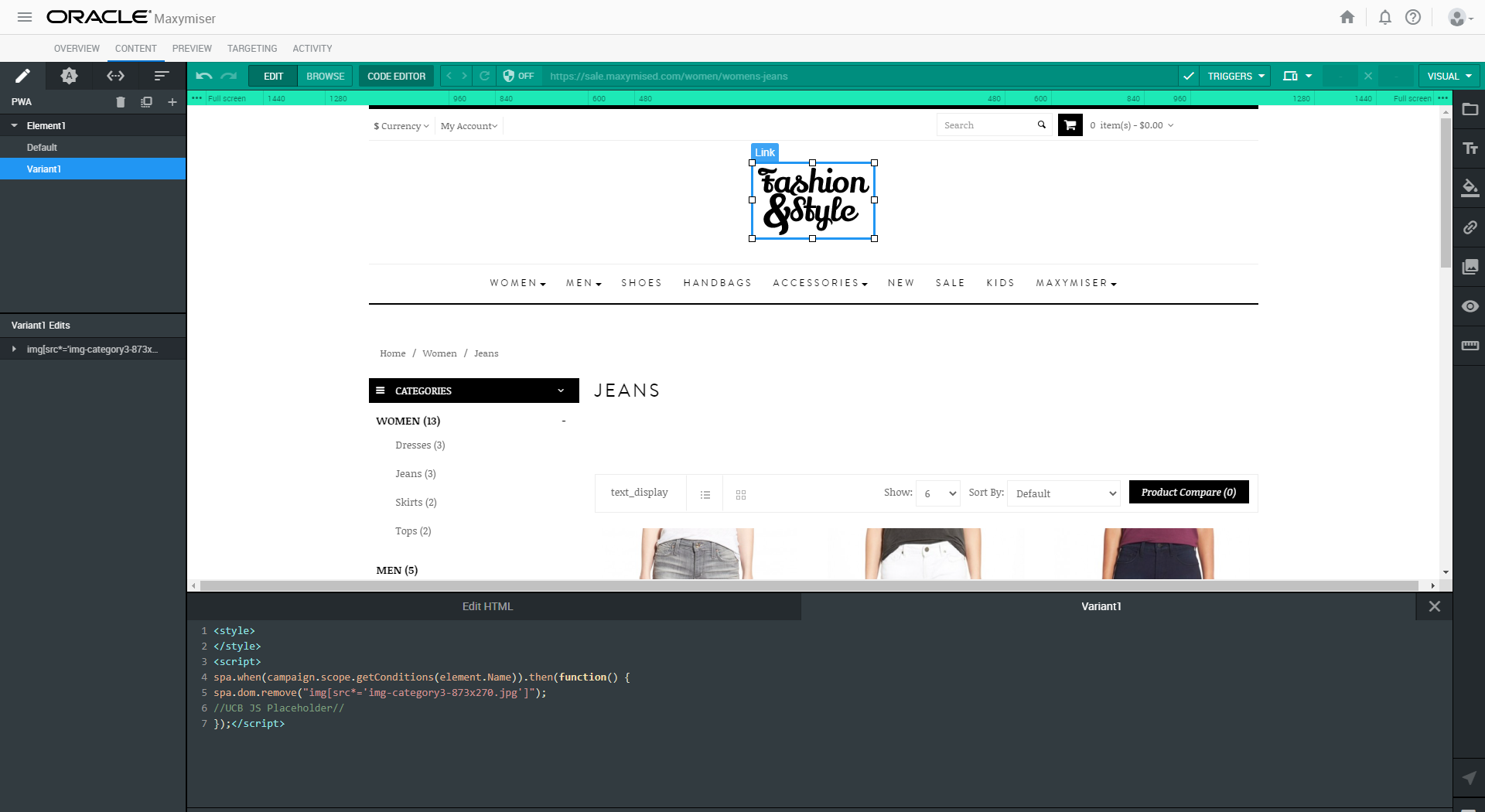Go to the Maxymiser home icon

1347,17
